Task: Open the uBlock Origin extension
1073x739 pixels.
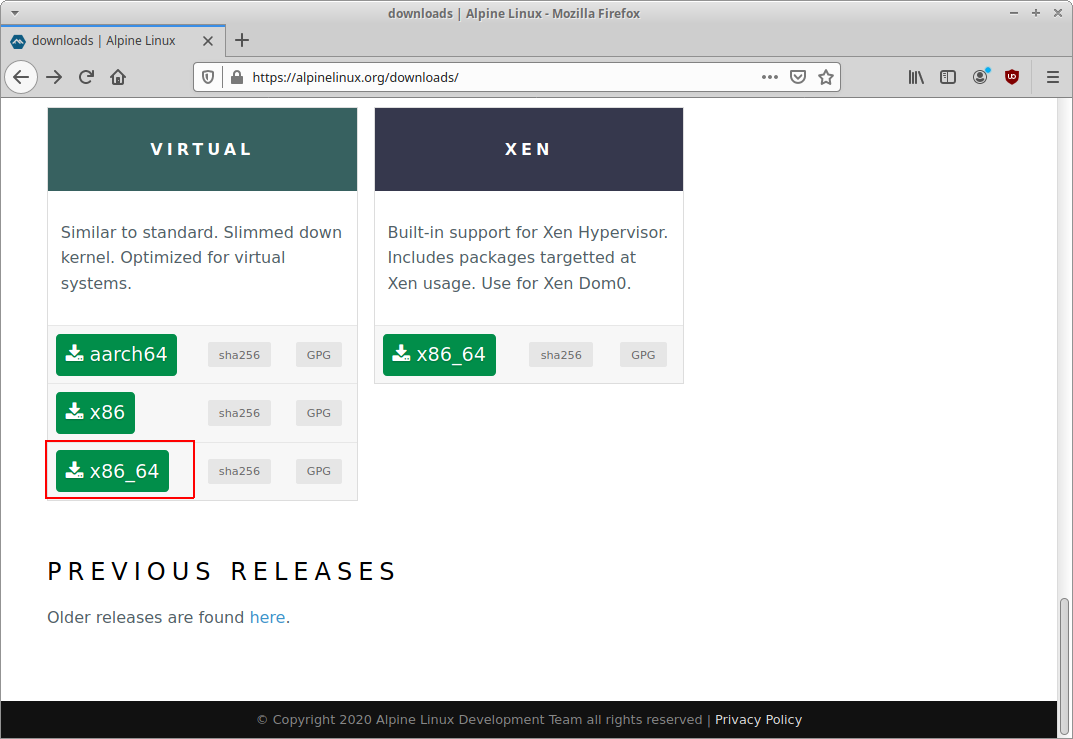Action: [1012, 77]
